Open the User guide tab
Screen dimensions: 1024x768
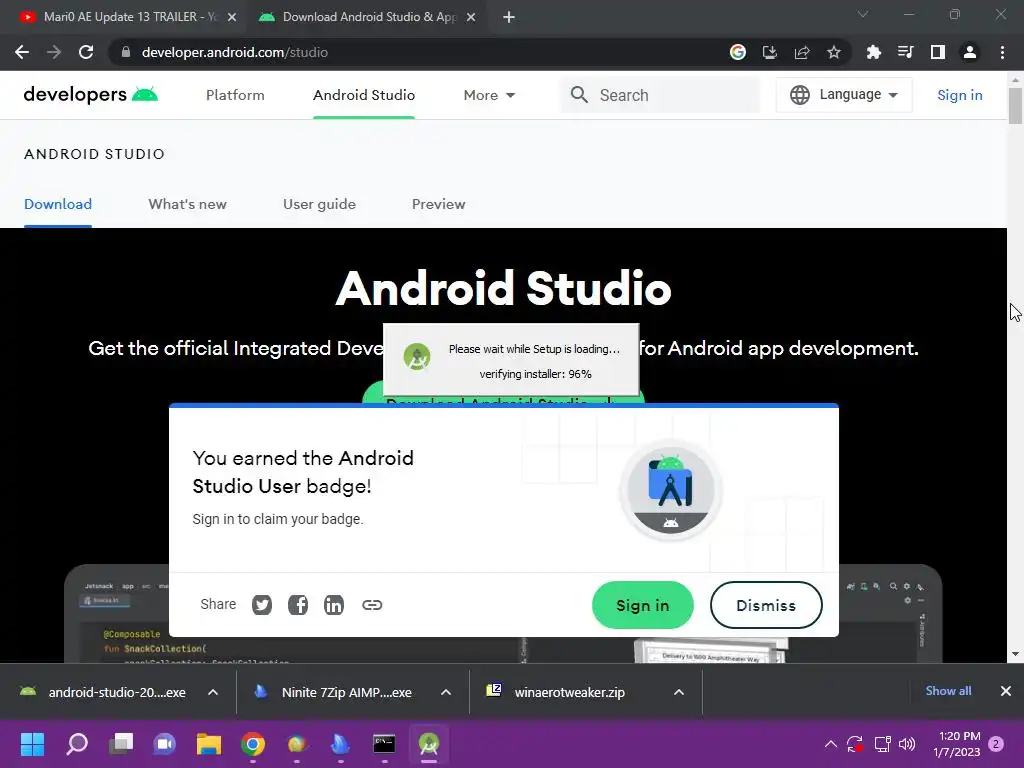(319, 204)
